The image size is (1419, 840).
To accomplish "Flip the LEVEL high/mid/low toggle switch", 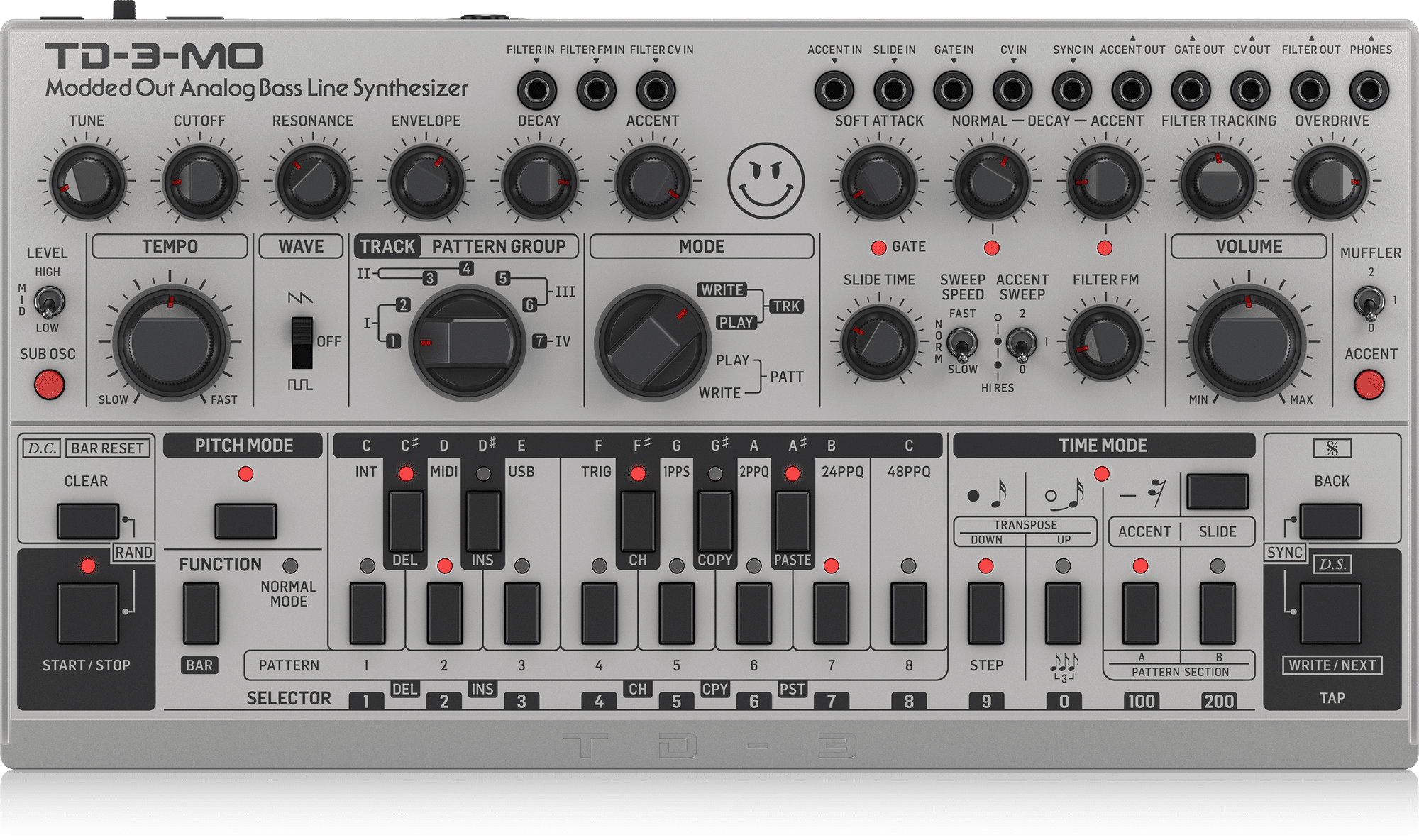I will pyautogui.click(x=48, y=302).
